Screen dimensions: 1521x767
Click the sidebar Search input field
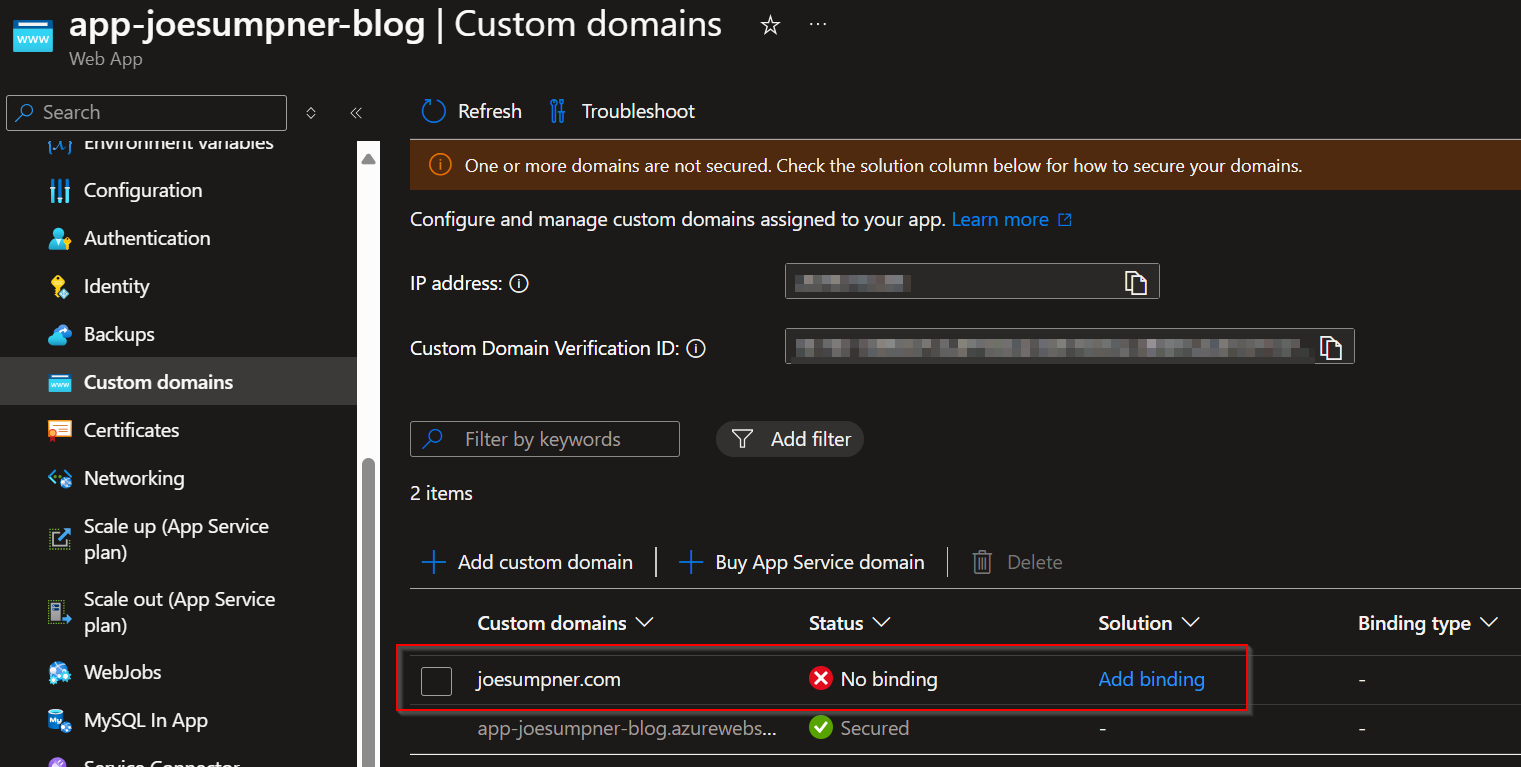[146, 113]
